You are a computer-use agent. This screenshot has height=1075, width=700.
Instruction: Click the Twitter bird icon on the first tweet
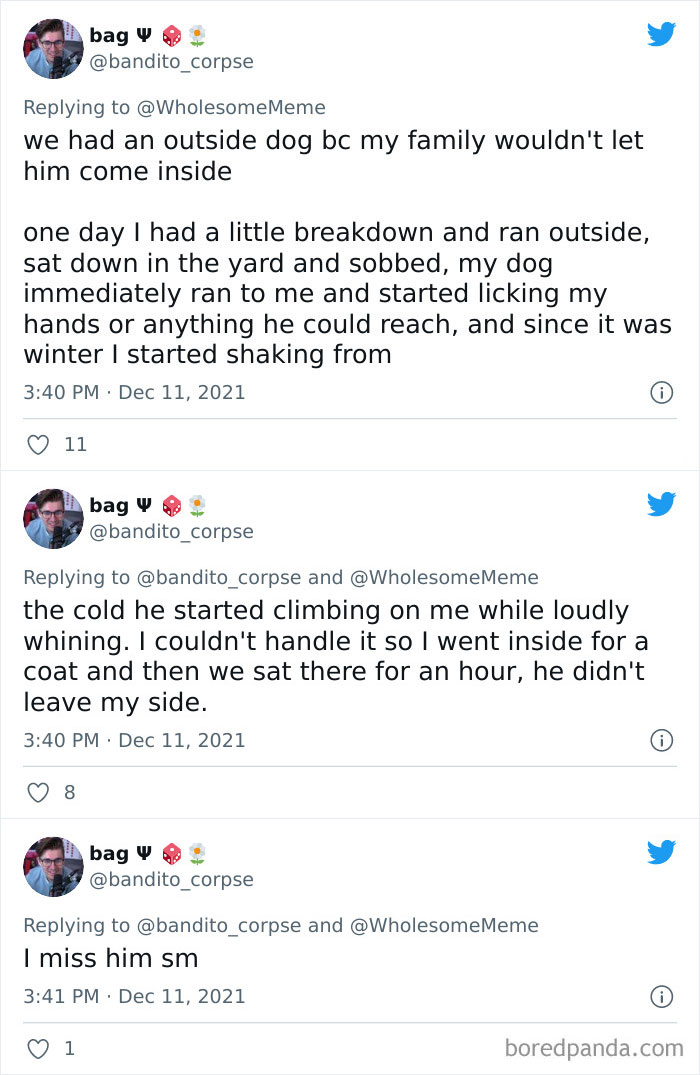click(661, 33)
